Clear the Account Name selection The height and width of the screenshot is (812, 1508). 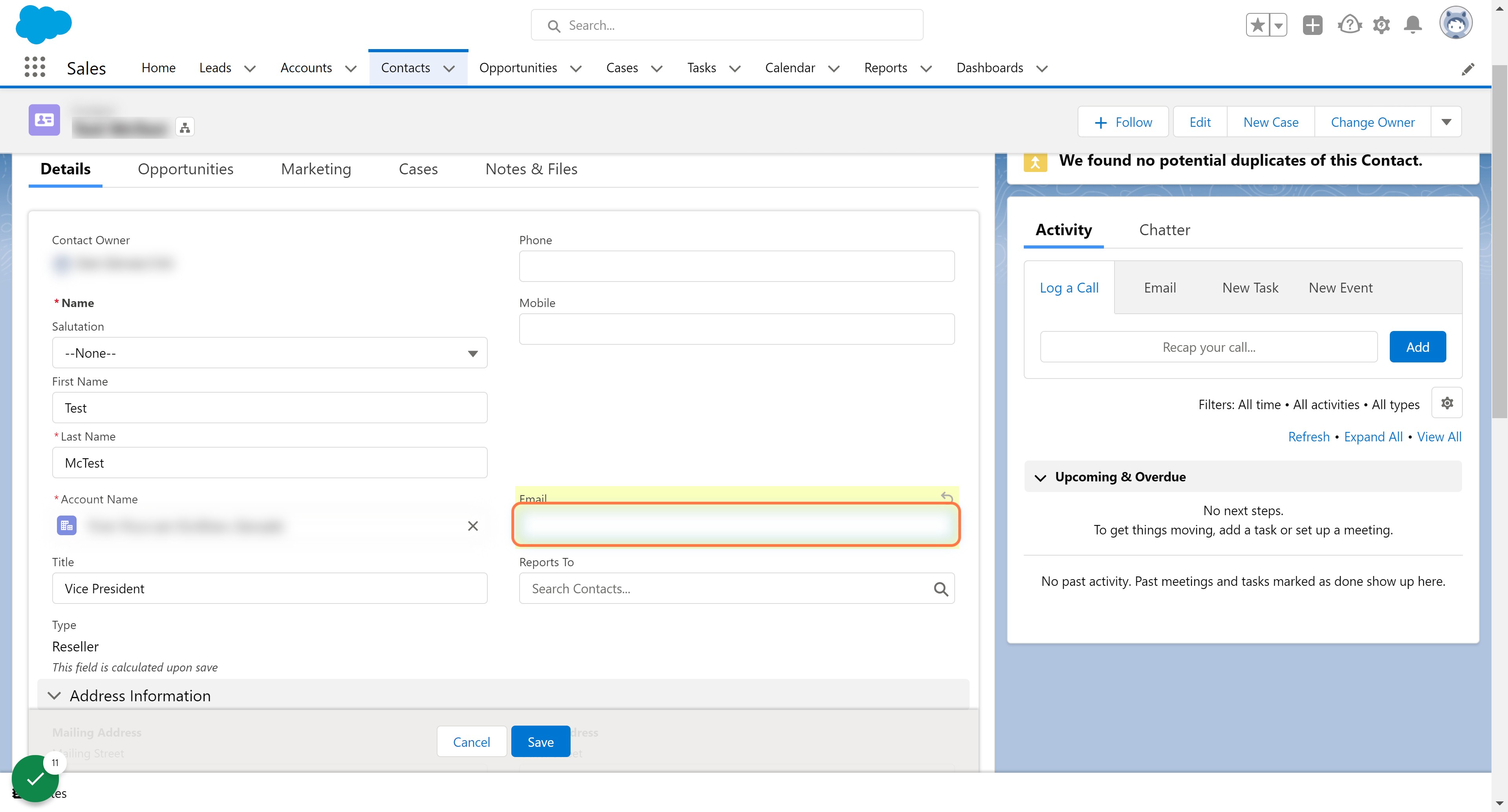click(473, 526)
